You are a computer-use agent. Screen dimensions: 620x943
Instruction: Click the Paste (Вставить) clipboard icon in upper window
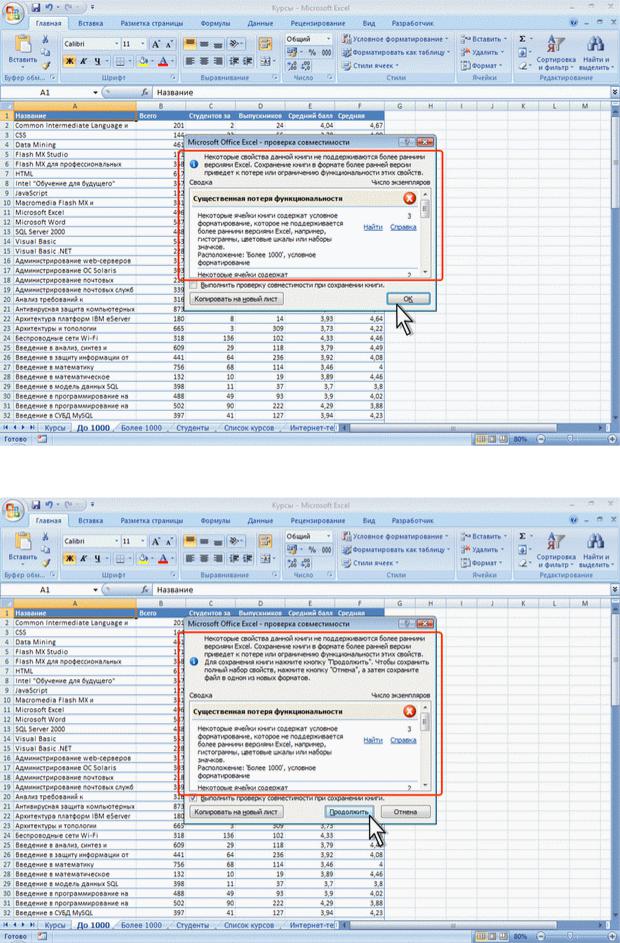click(x=22, y=44)
